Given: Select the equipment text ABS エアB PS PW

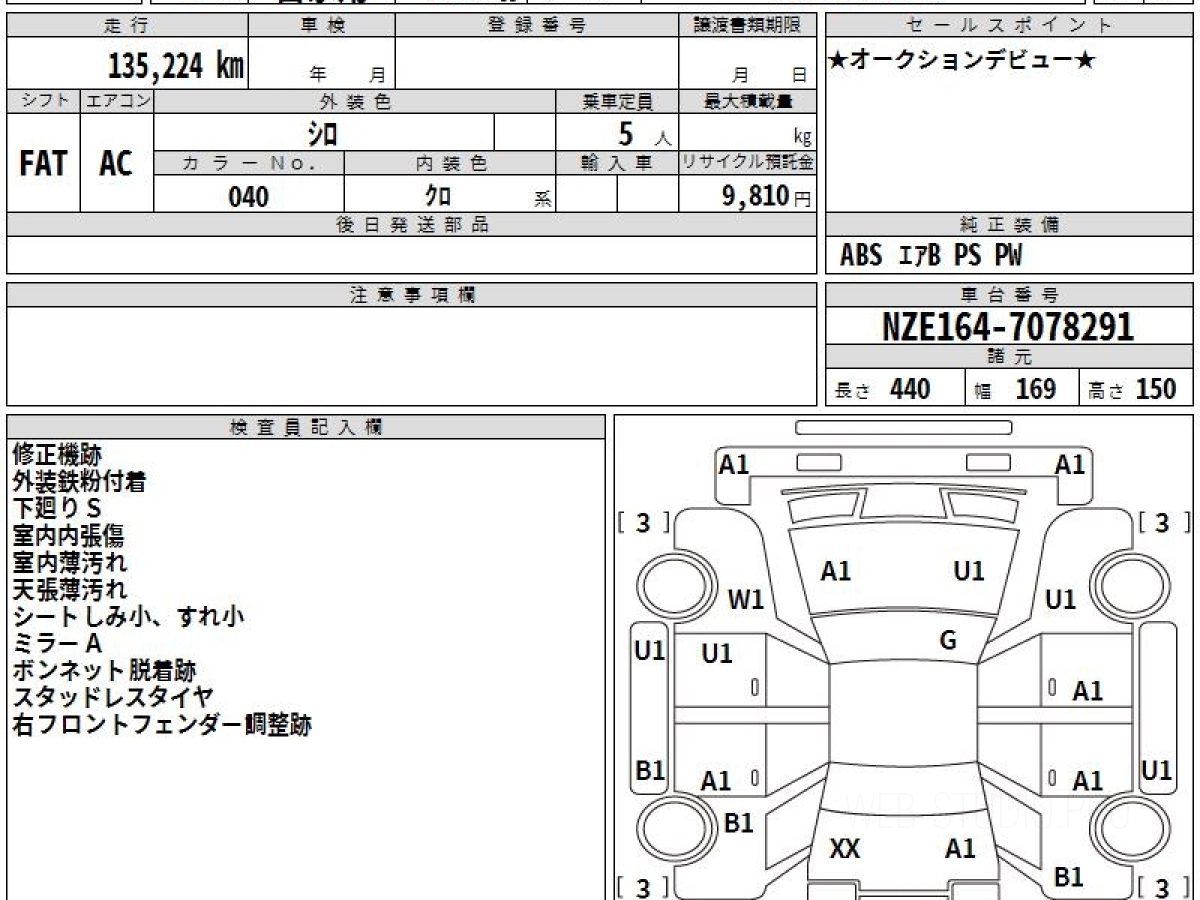Looking at the screenshot, I should 931,256.
